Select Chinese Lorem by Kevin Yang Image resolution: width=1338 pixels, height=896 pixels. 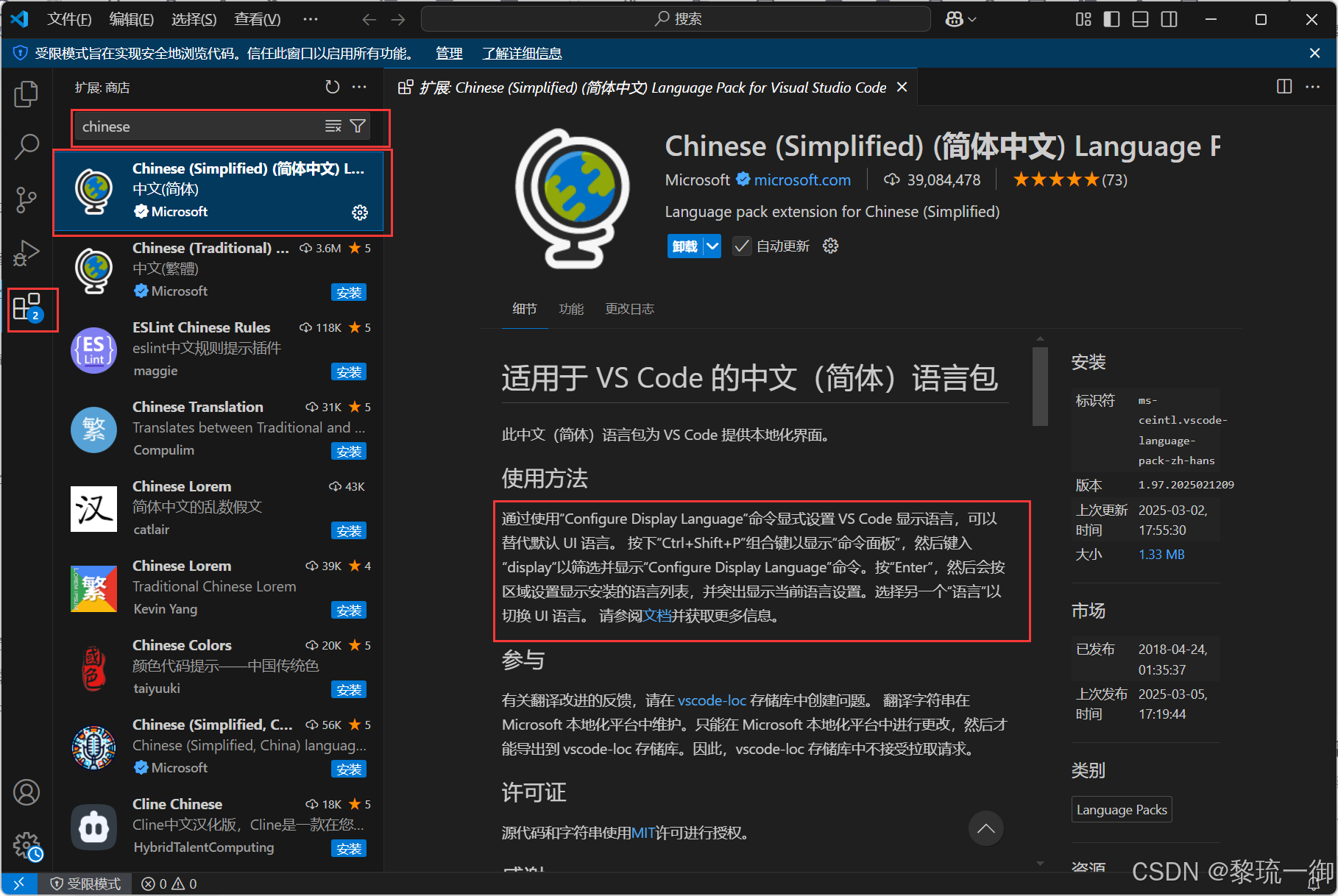click(219, 588)
